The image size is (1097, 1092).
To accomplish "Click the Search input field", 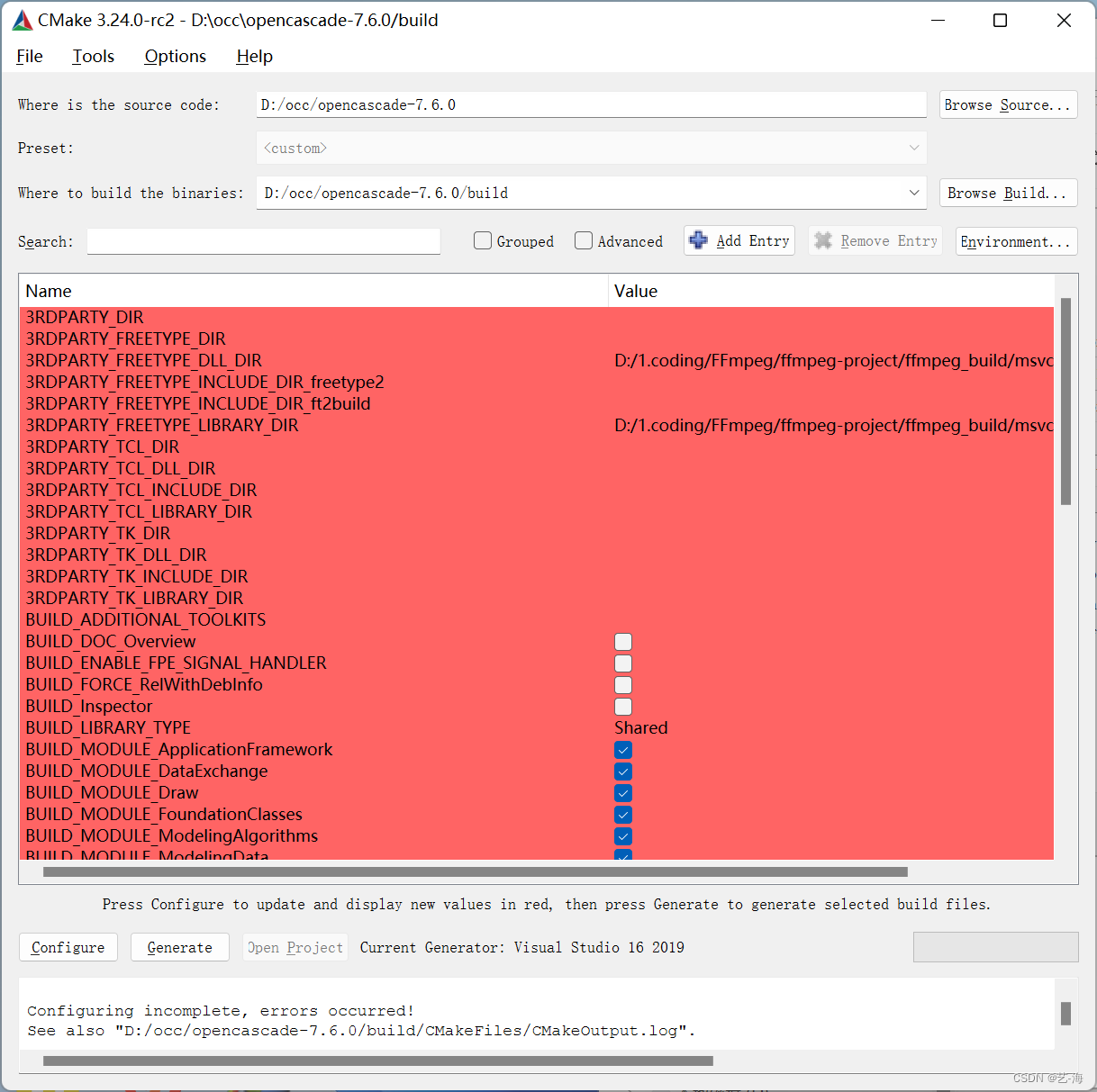I will click(263, 240).
